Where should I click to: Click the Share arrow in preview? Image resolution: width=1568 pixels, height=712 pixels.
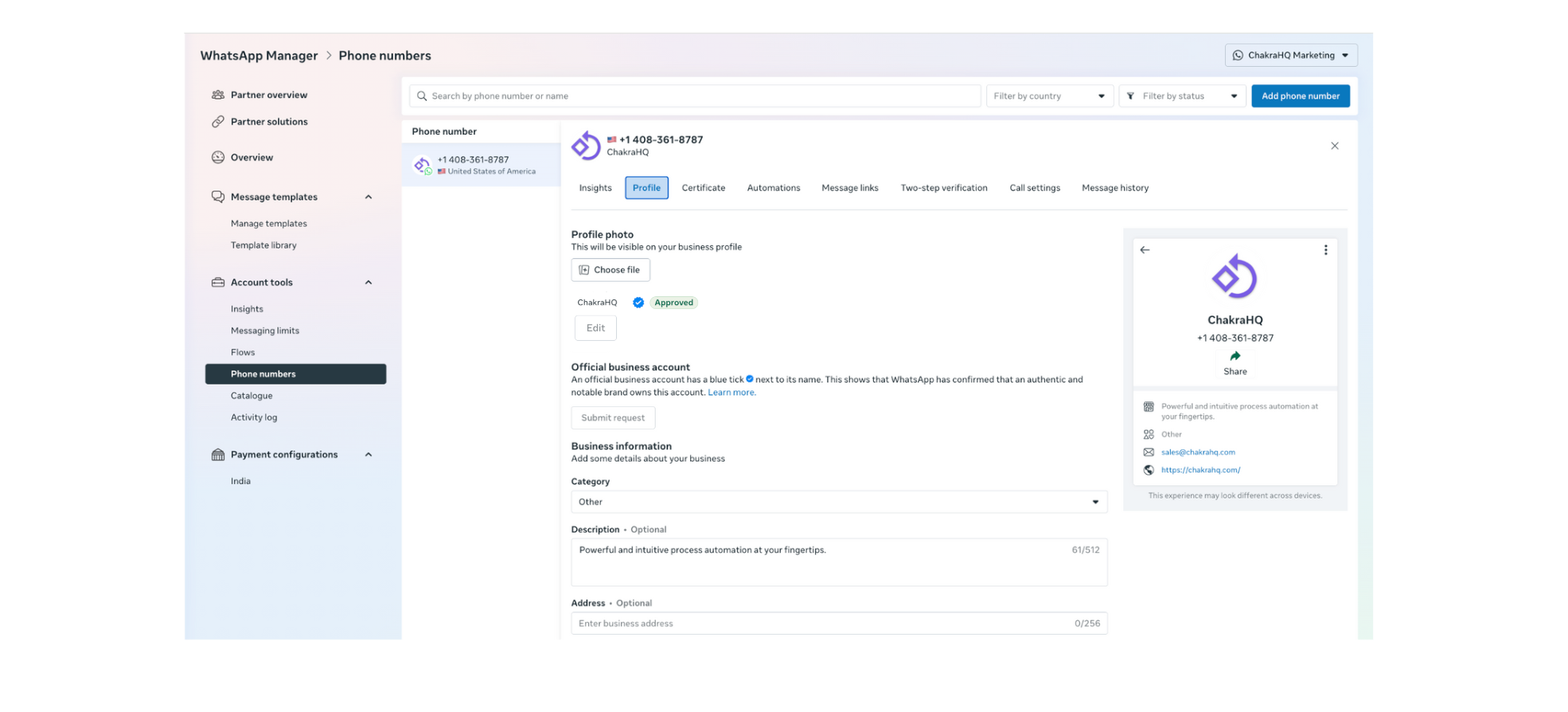1235,356
